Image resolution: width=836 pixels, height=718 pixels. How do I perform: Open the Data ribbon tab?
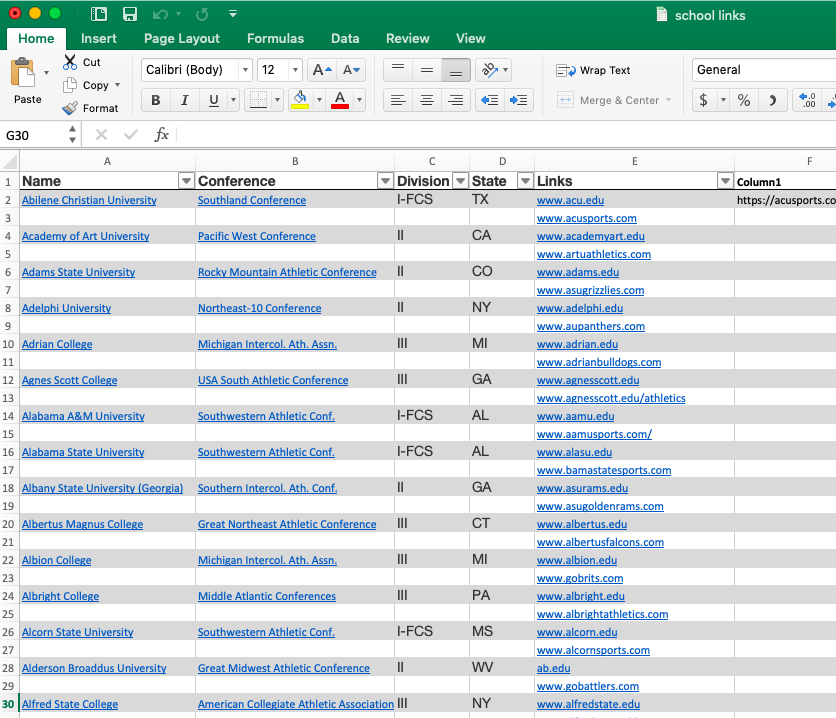[x=345, y=38]
